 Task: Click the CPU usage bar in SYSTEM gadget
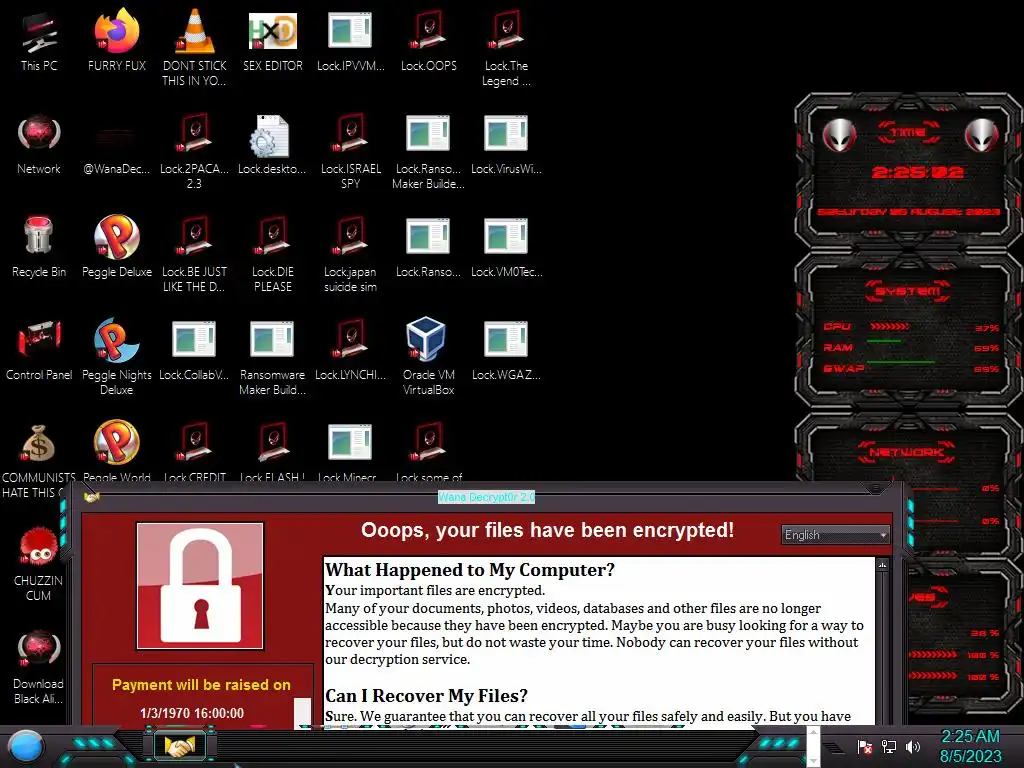889,326
